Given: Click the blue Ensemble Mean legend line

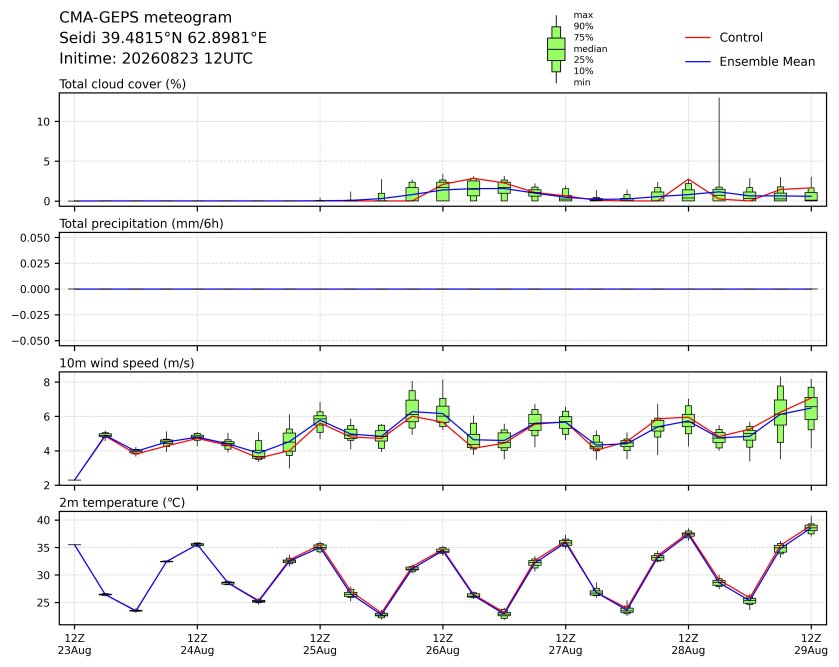Looking at the screenshot, I should [698, 62].
